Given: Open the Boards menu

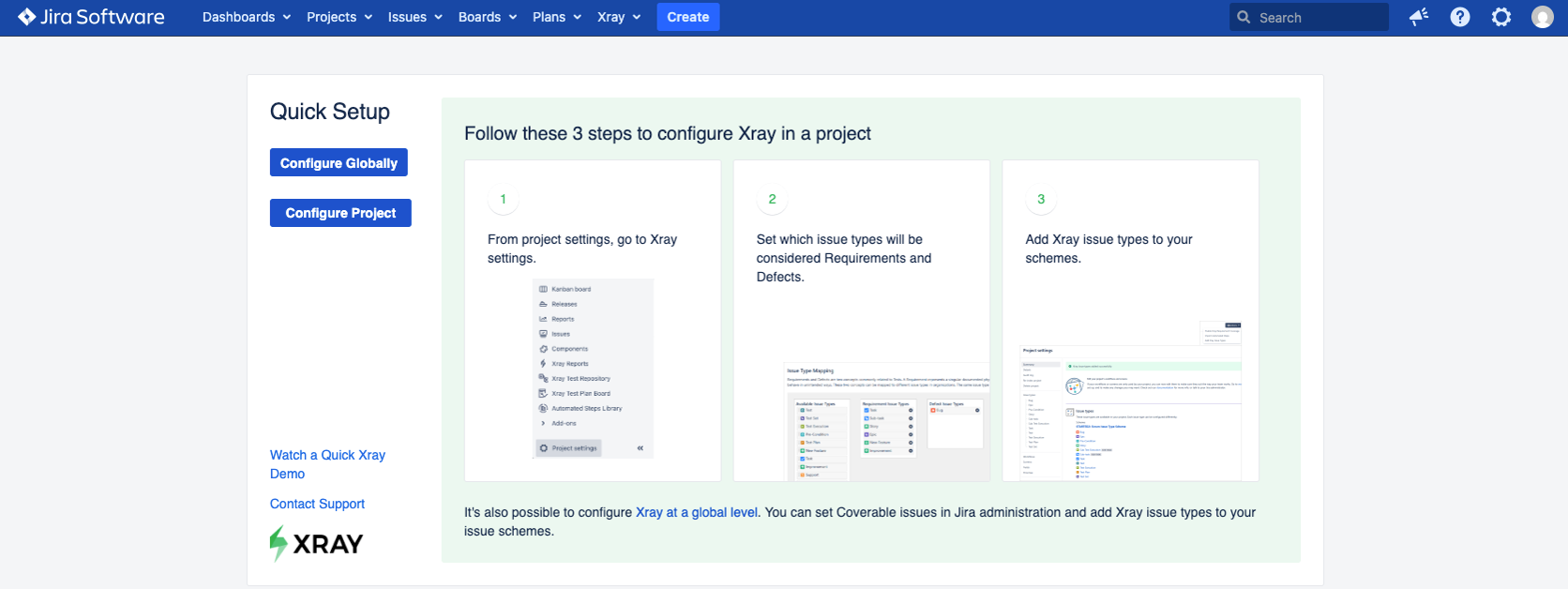Looking at the screenshot, I should click(488, 17).
